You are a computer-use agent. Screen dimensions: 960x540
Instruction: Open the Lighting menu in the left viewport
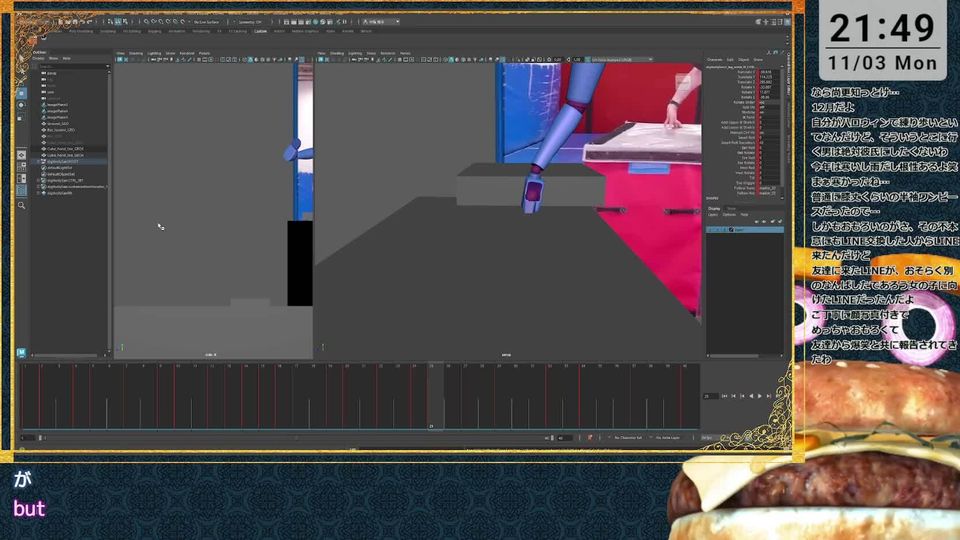(x=154, y=53)
